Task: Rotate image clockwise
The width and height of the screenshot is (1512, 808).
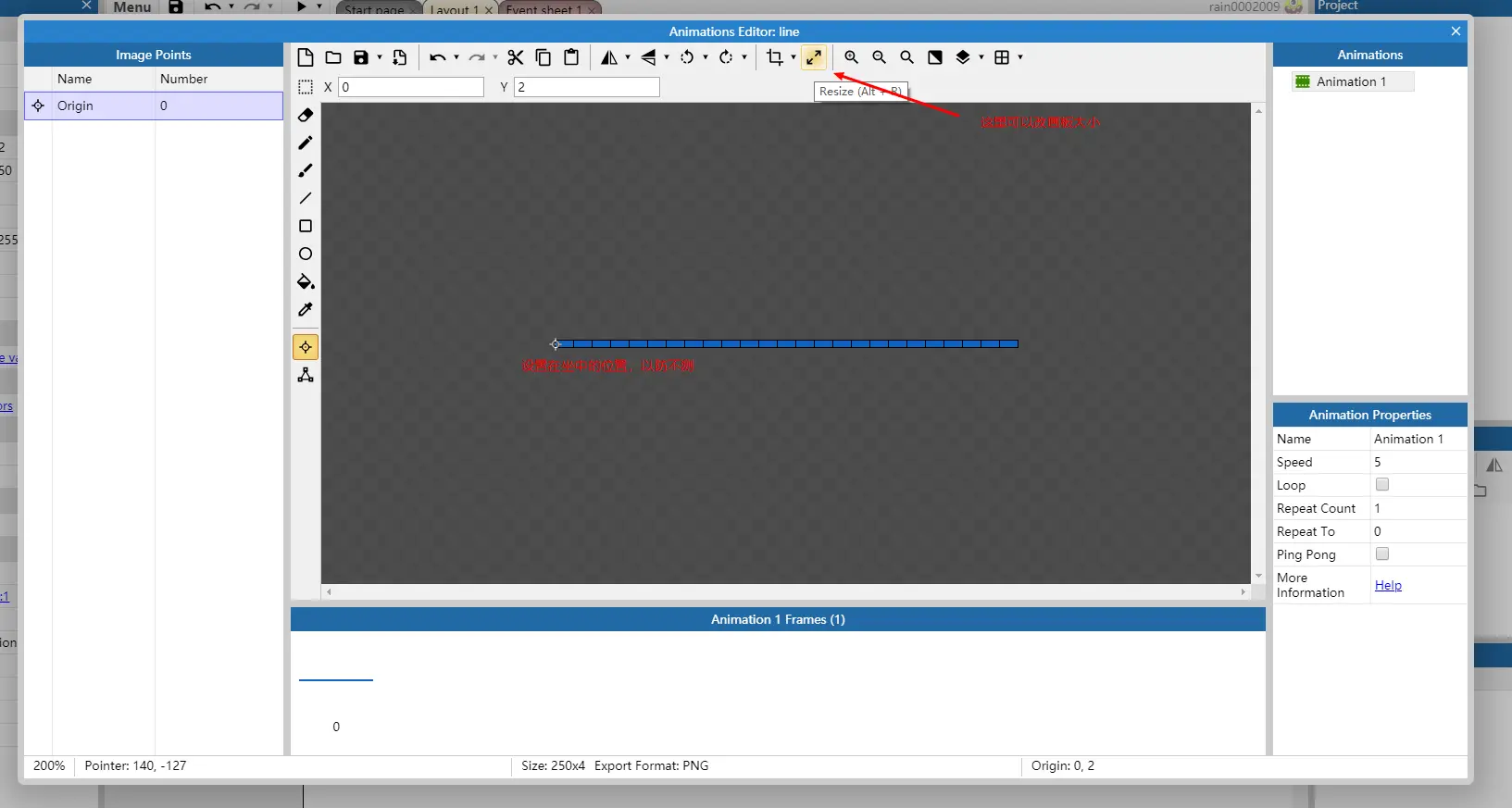Action: [x=726, y=57]
